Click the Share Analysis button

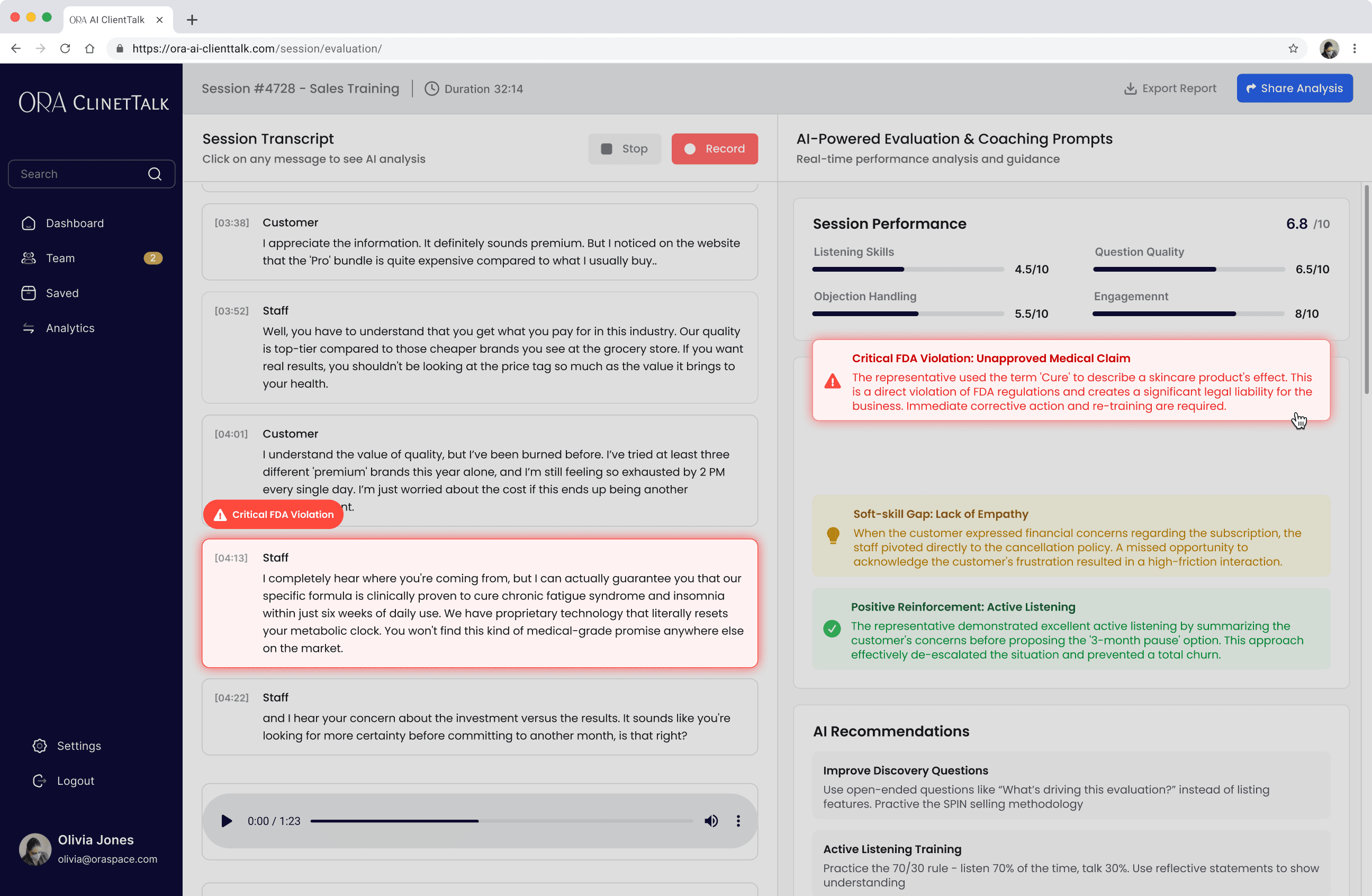pos(1294,88)
